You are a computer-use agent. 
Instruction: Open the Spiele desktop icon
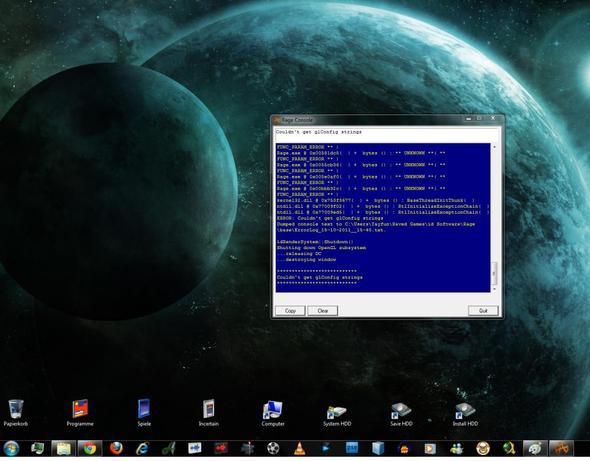pos(144,412)
